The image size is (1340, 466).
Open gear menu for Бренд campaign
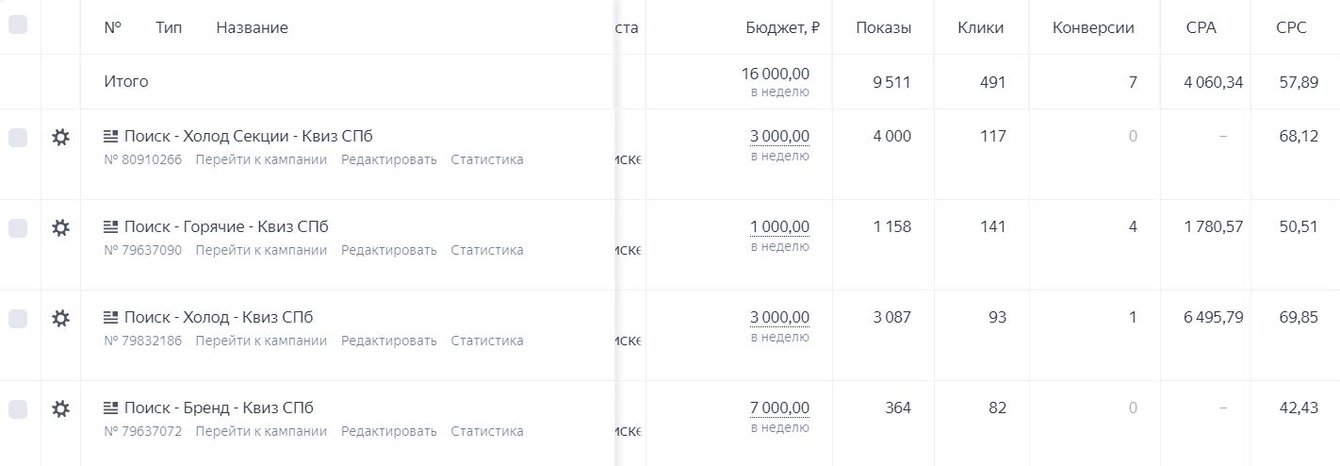tap(61, 409)
